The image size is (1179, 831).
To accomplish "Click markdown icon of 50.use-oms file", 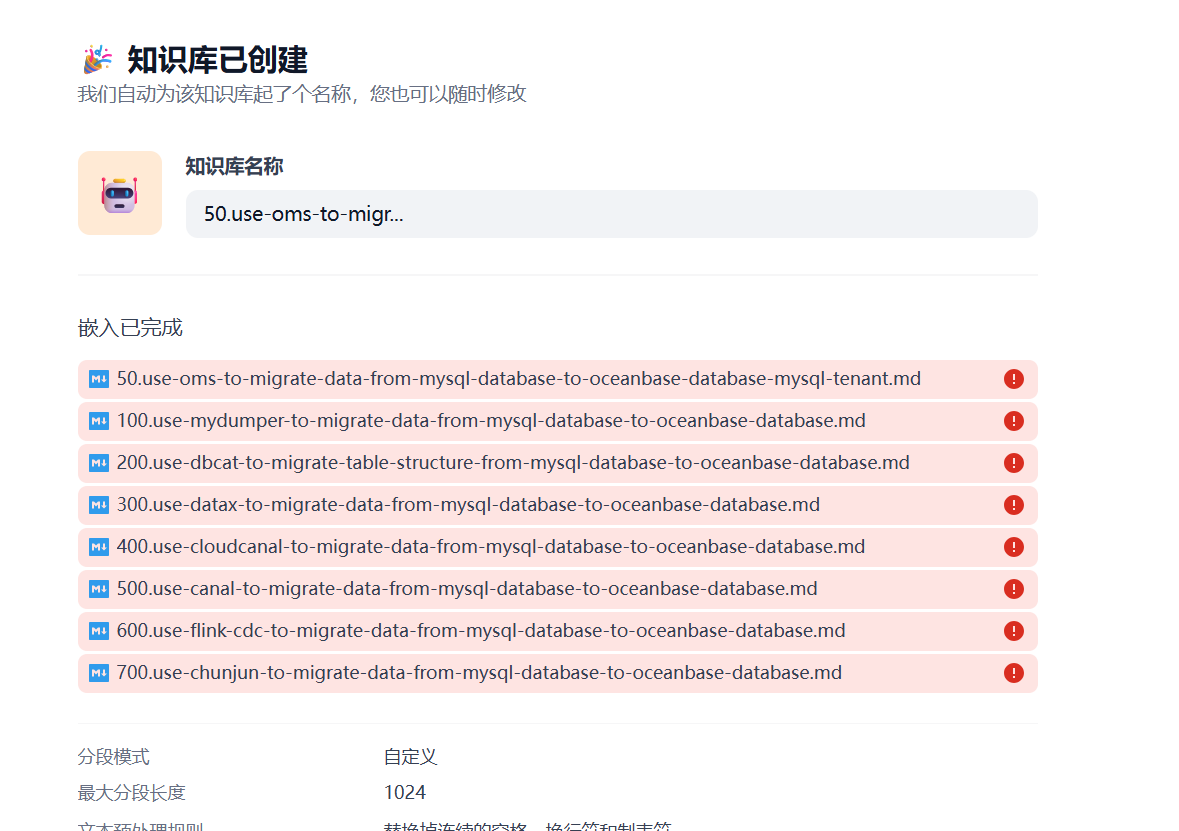I will point(99,379).
